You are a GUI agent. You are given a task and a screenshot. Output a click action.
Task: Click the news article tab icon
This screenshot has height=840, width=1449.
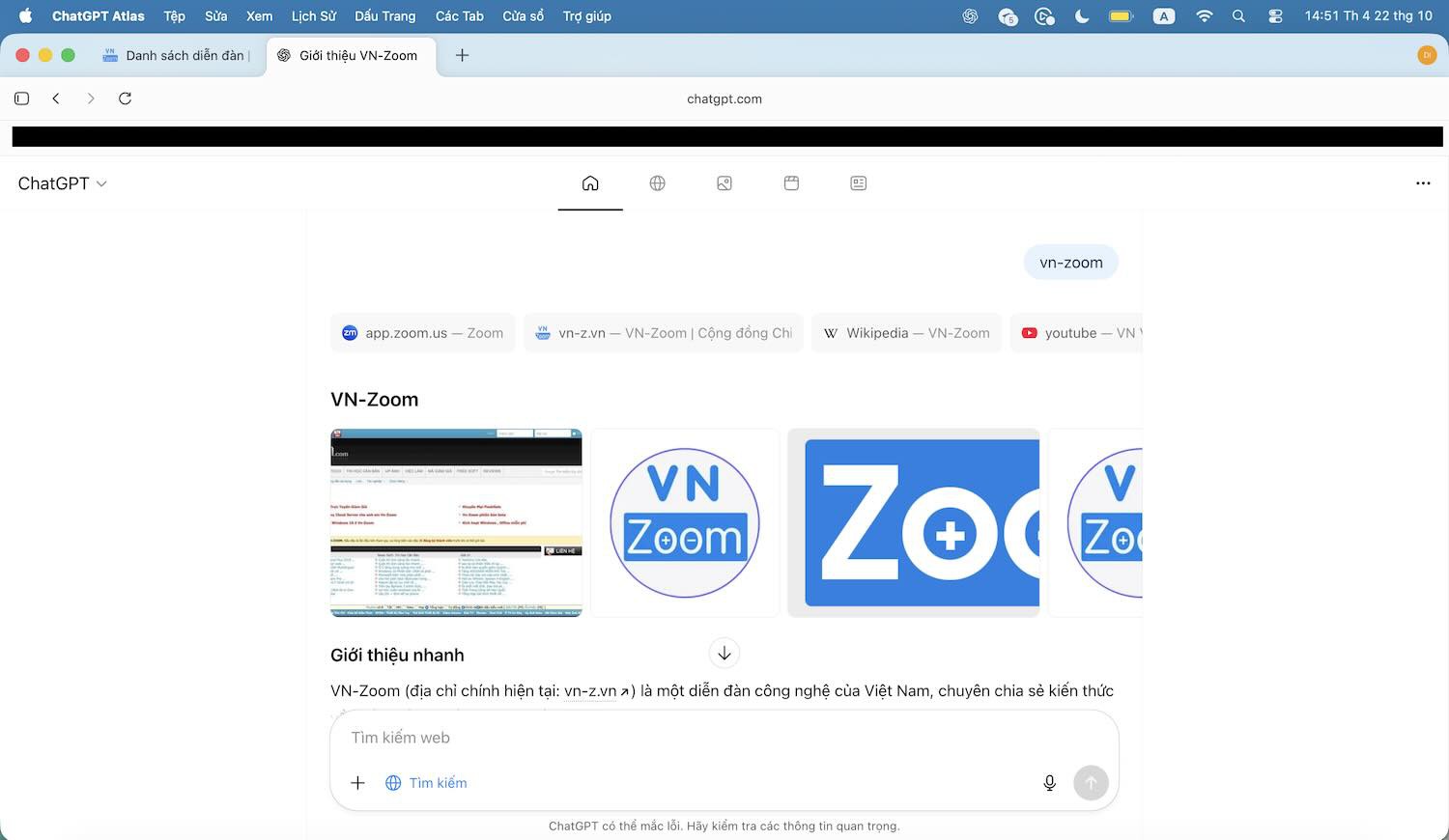(x=858, y=183)
